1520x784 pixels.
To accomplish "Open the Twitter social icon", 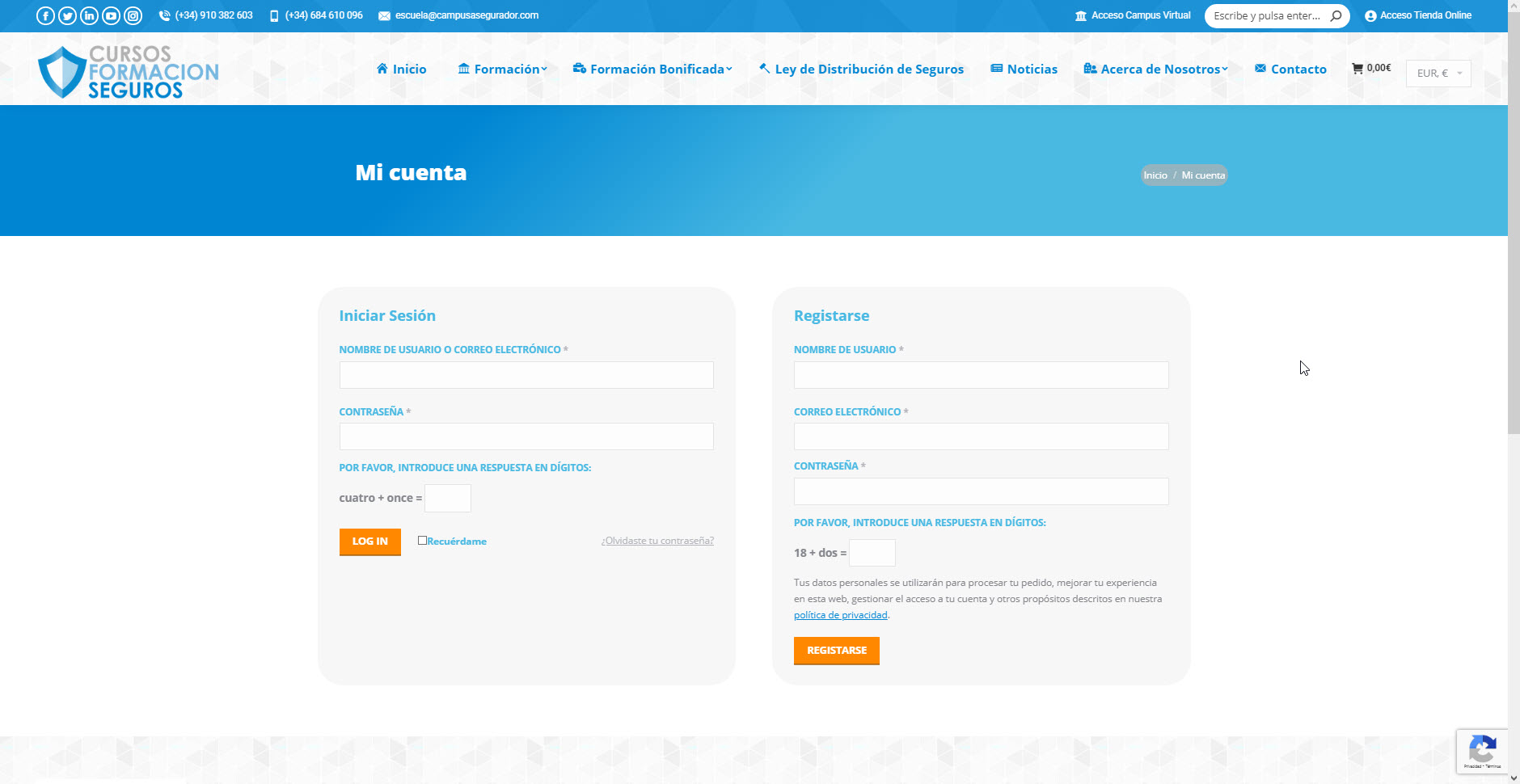I will click(67, 15).
